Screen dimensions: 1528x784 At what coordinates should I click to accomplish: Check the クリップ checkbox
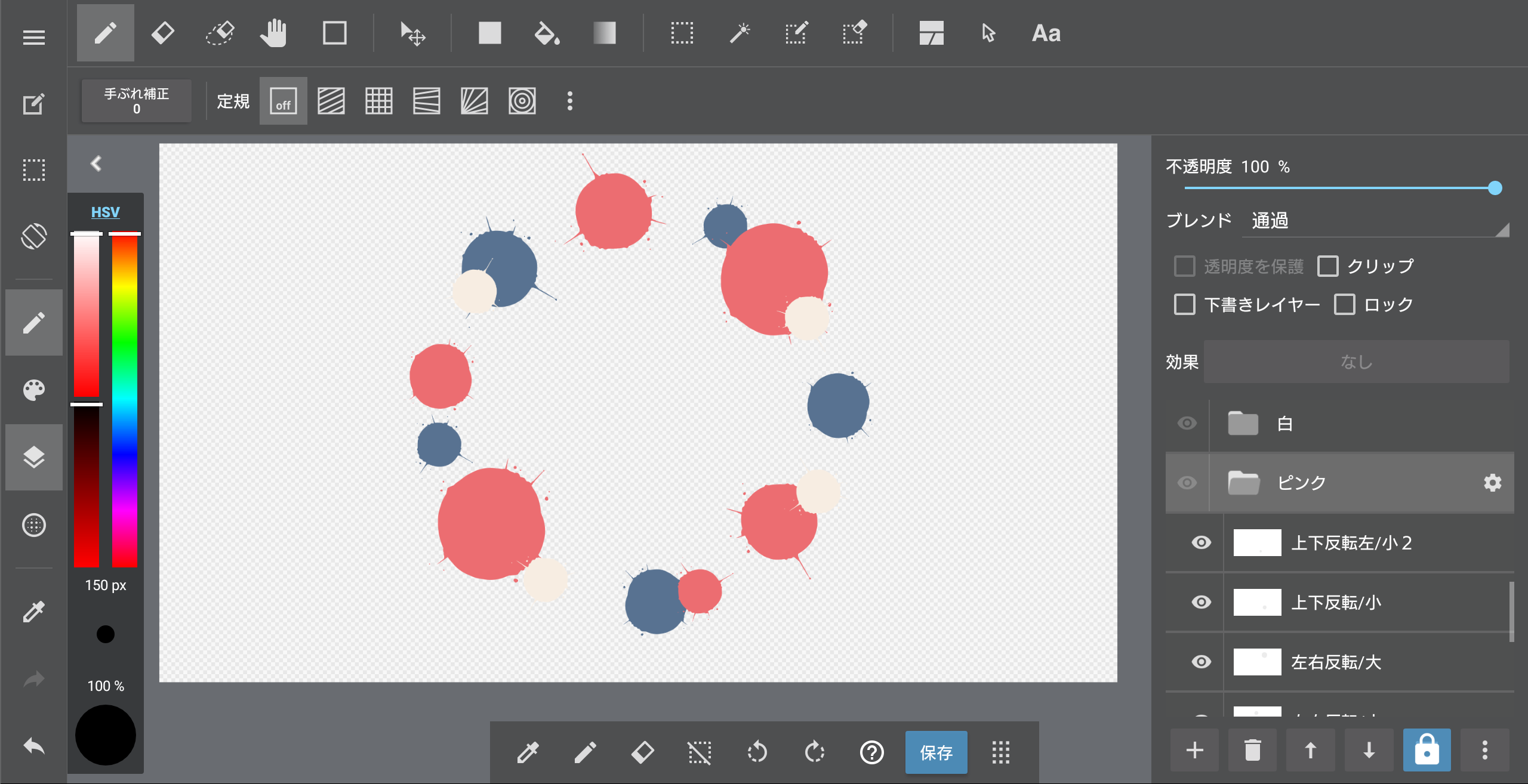pyautogui.click(x=1328, y=266)
